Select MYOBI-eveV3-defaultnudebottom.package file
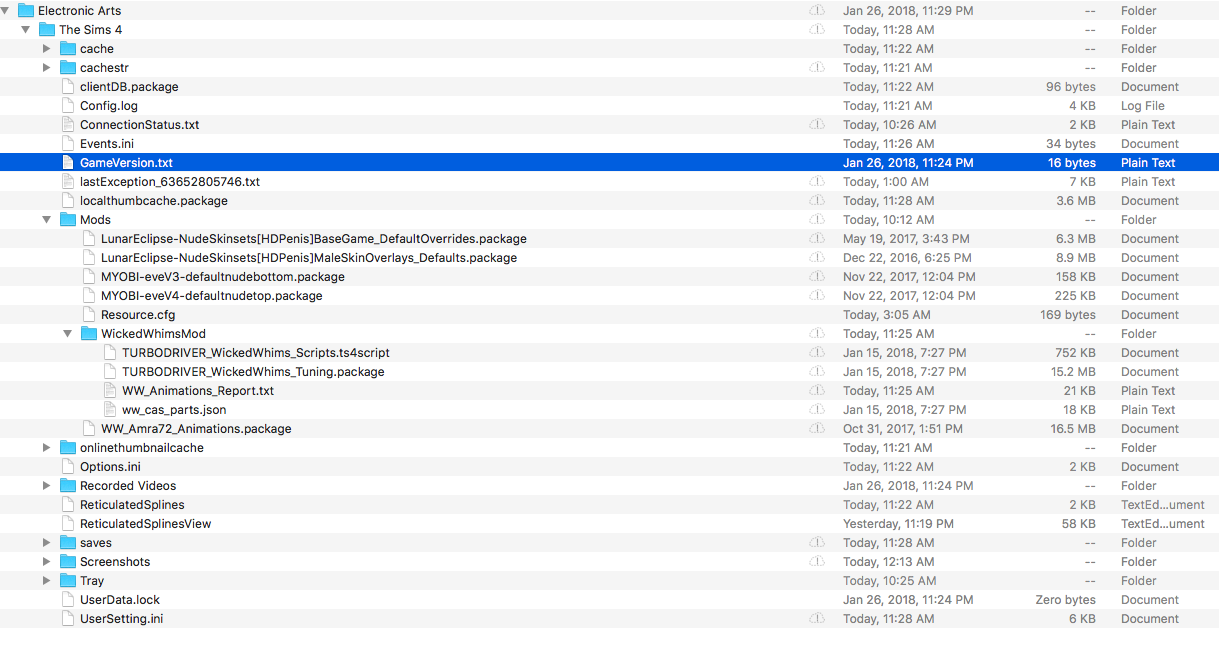The width and height of the screenshot is (1219, 647). (x=223, y=277)
